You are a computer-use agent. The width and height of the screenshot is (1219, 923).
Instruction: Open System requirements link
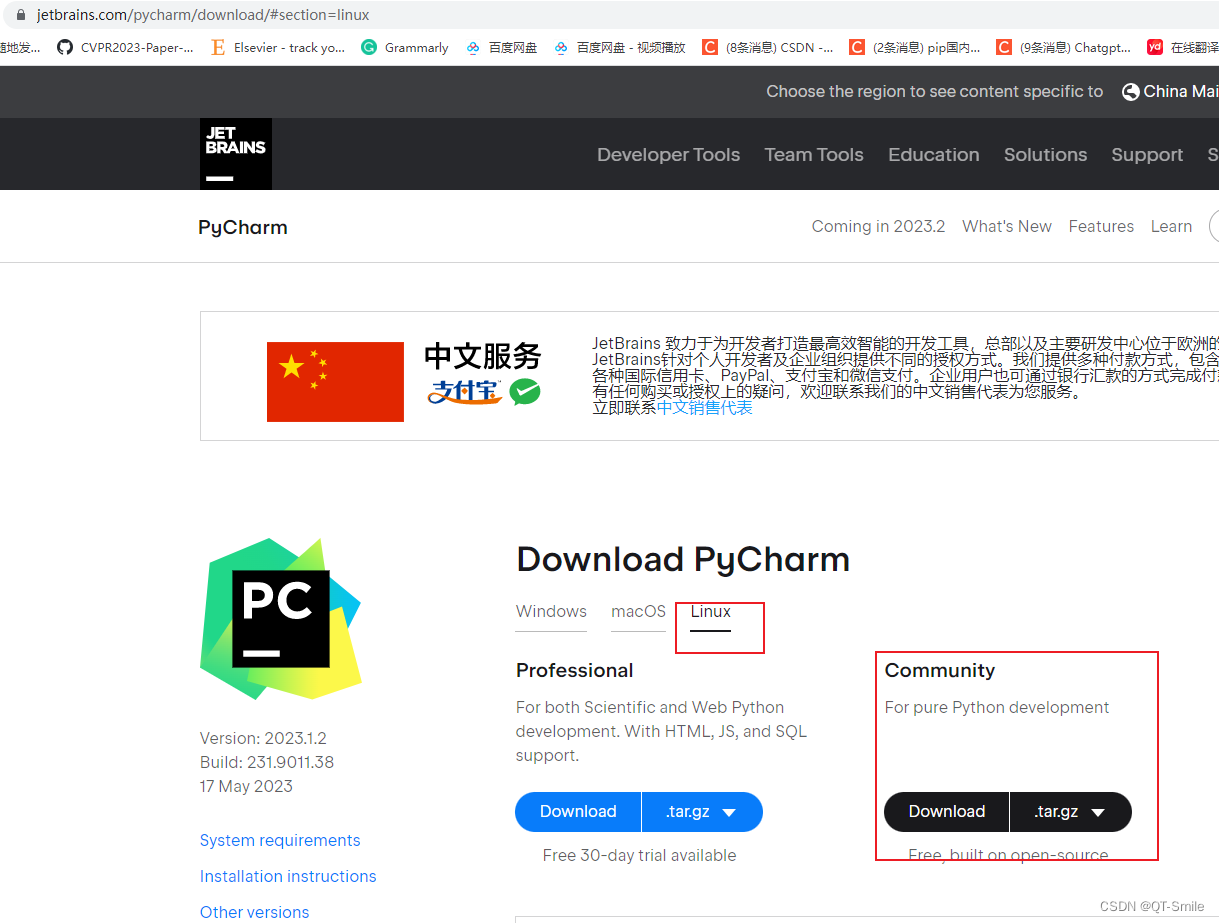click(280, 840)
